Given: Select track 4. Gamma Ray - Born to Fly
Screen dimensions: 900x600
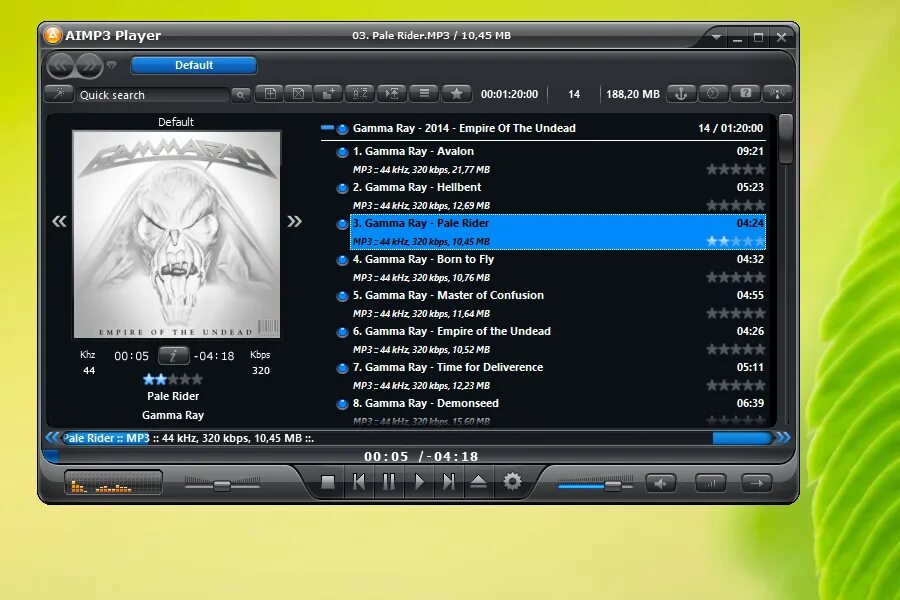Looking at the screenshot, I should [x=558, y=268].
